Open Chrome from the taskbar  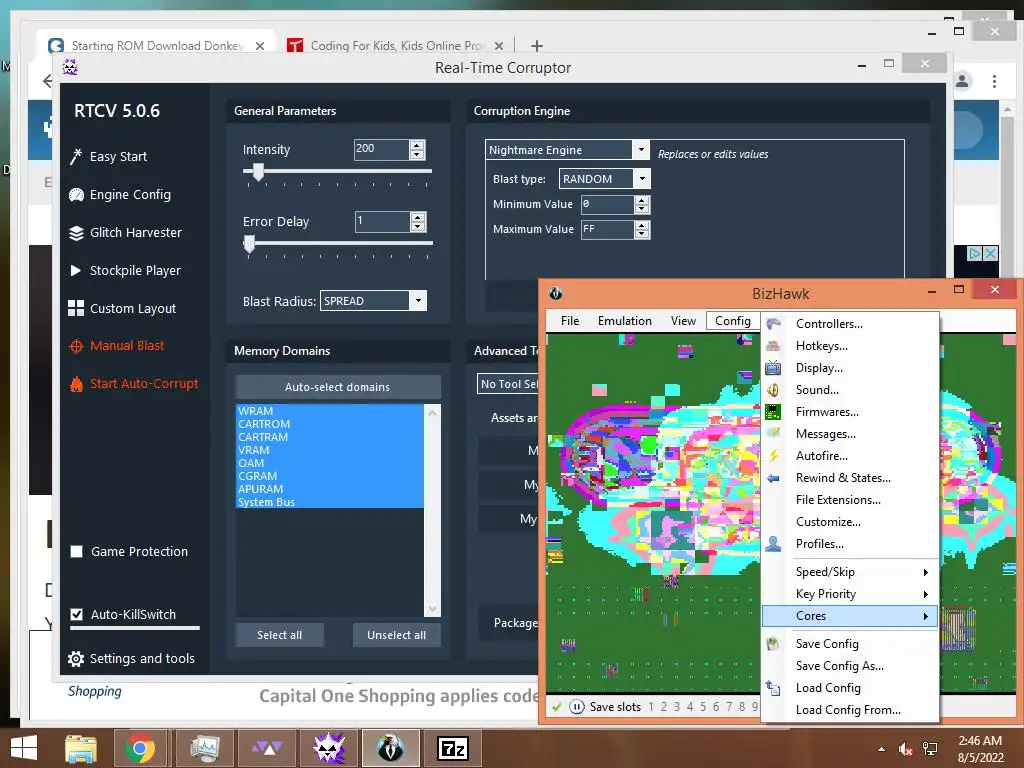tap(140, 748)
